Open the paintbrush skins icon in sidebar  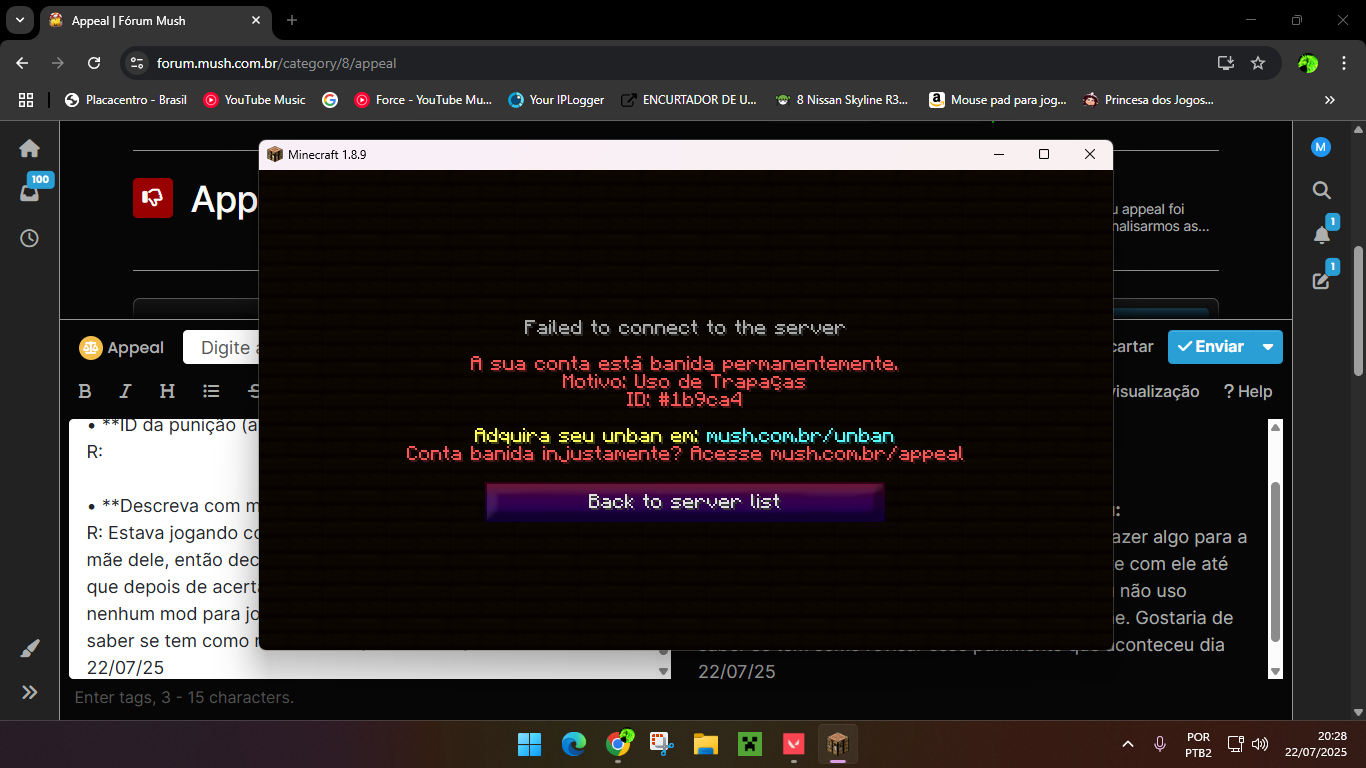[30, 649]
